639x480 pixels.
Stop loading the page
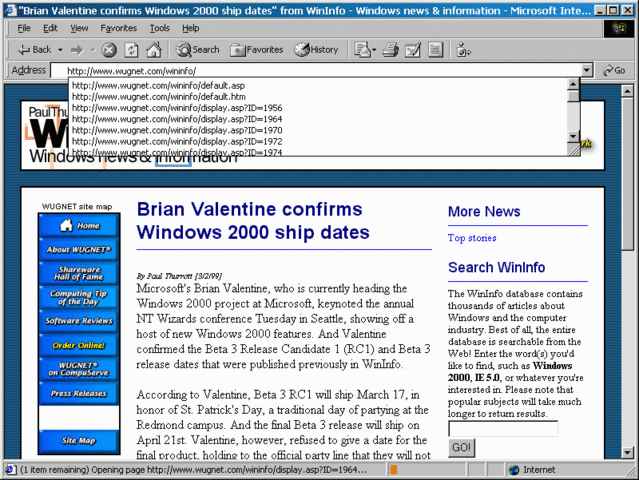point(109,50)
